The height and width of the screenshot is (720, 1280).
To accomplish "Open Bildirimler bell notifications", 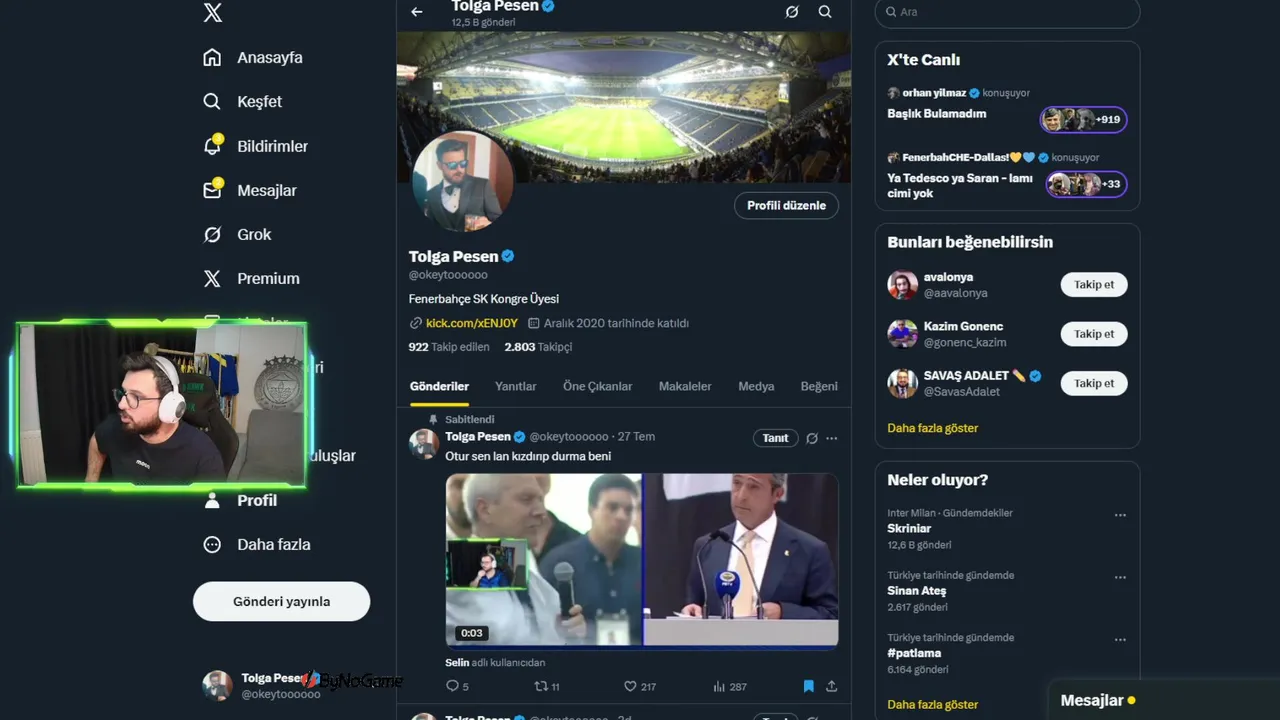I will click(x=212, y=146).
